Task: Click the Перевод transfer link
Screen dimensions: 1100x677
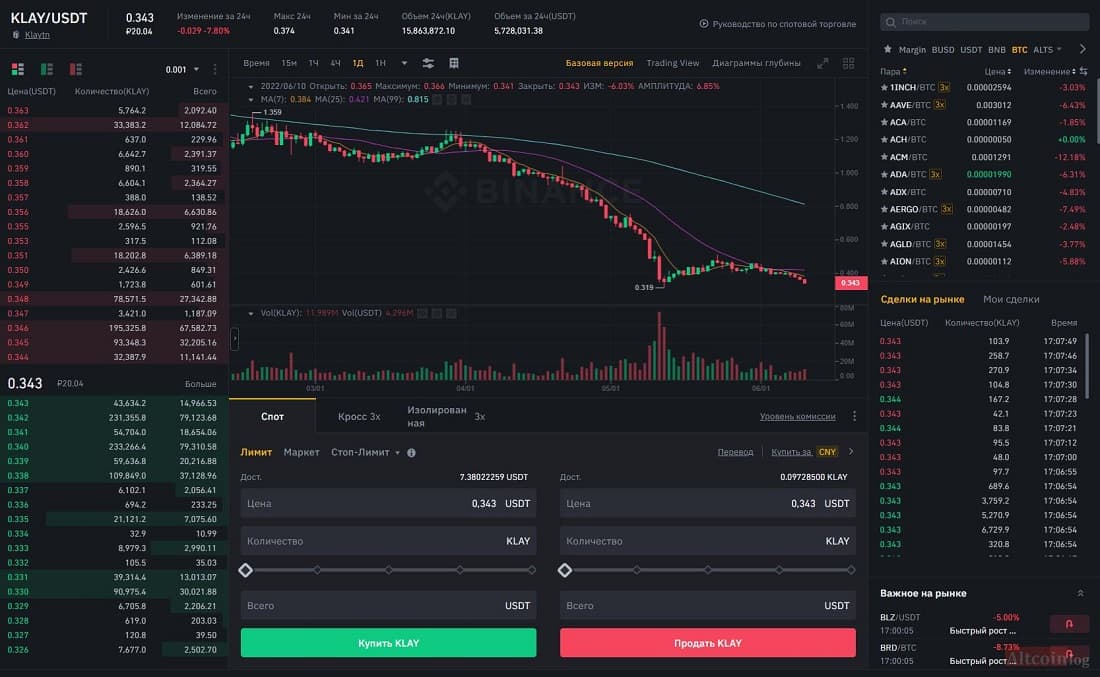Action: tap(735, 452)
